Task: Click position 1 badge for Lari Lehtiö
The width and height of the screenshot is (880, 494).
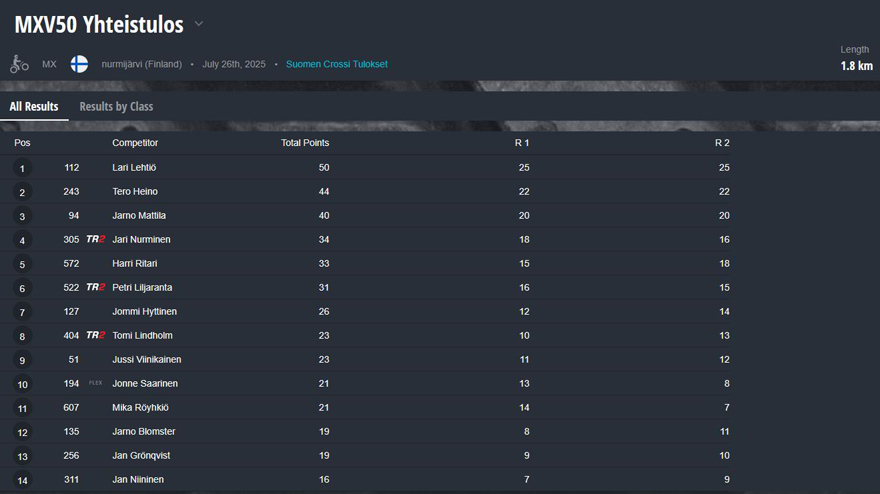Action: point(22,168)
